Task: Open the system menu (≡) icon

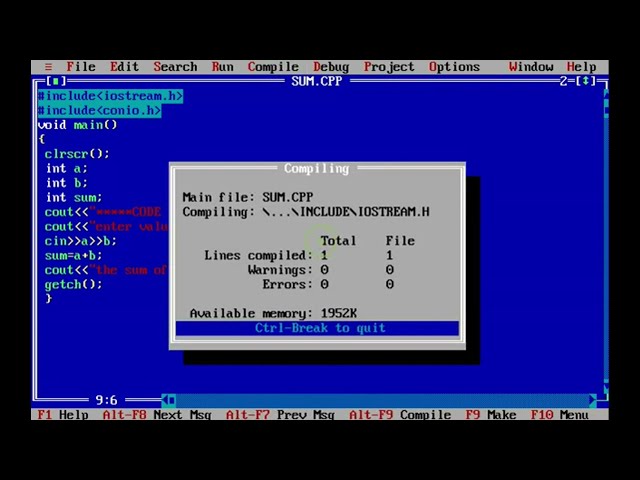Action: click(x=48, y=67)
